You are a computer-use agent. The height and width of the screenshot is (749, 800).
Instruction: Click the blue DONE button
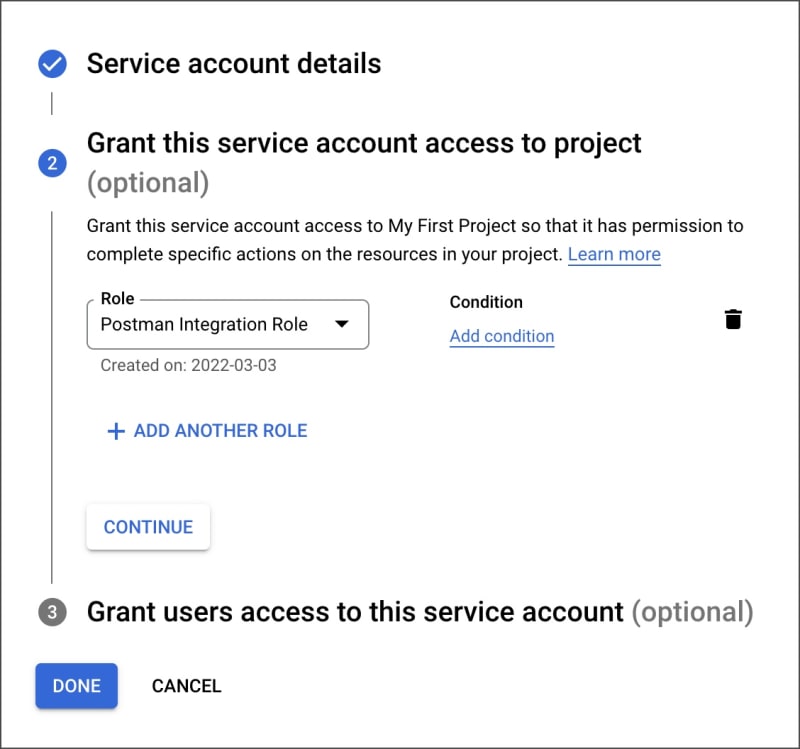(77, 686)
